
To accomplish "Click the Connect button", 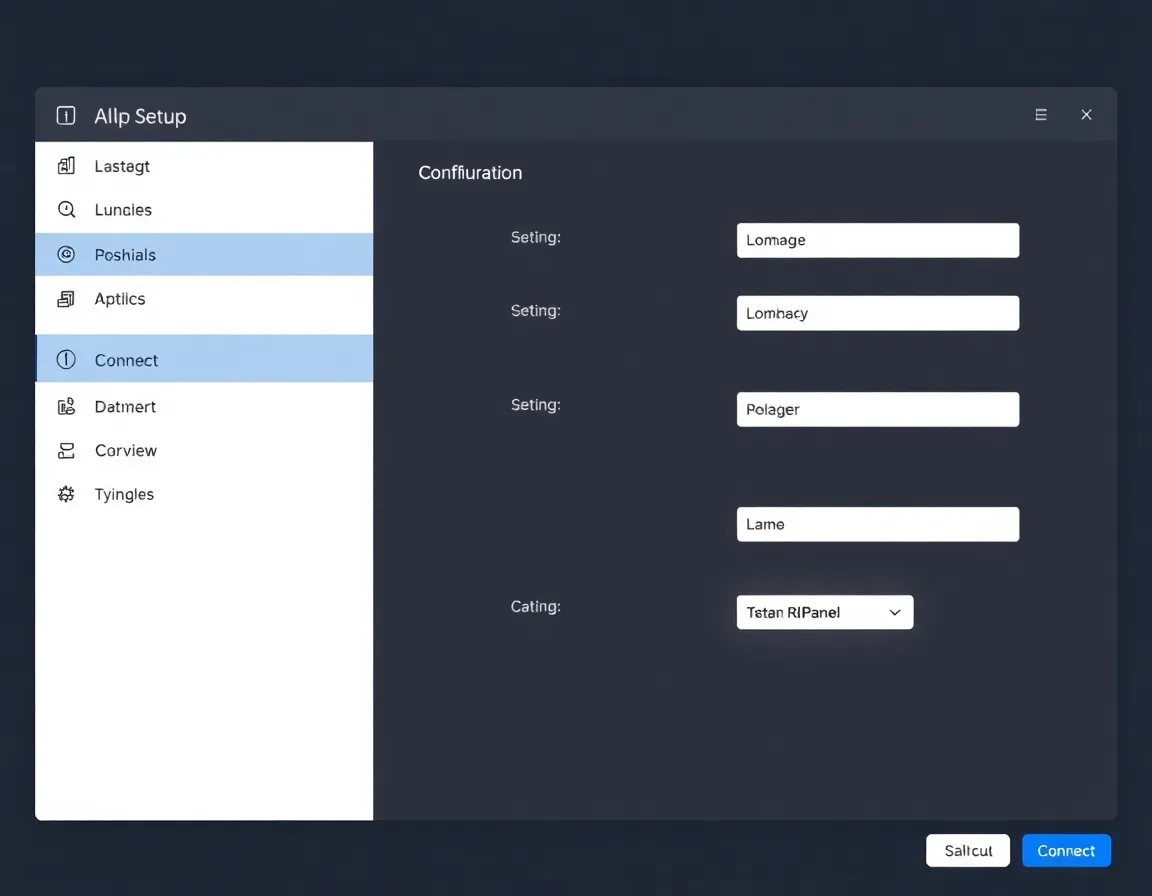I will 1066,850.
